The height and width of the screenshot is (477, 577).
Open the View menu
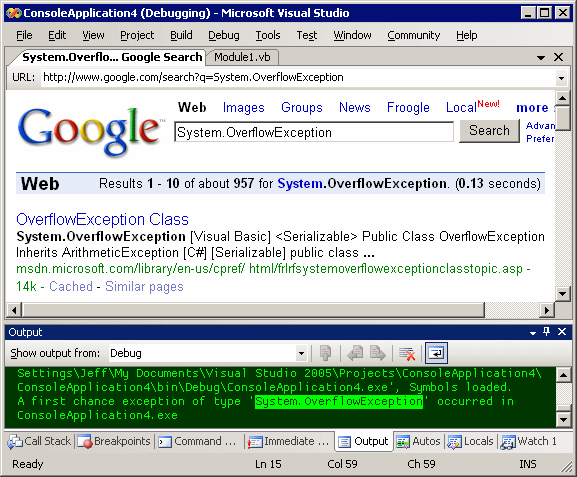click(x=93, y=35)
